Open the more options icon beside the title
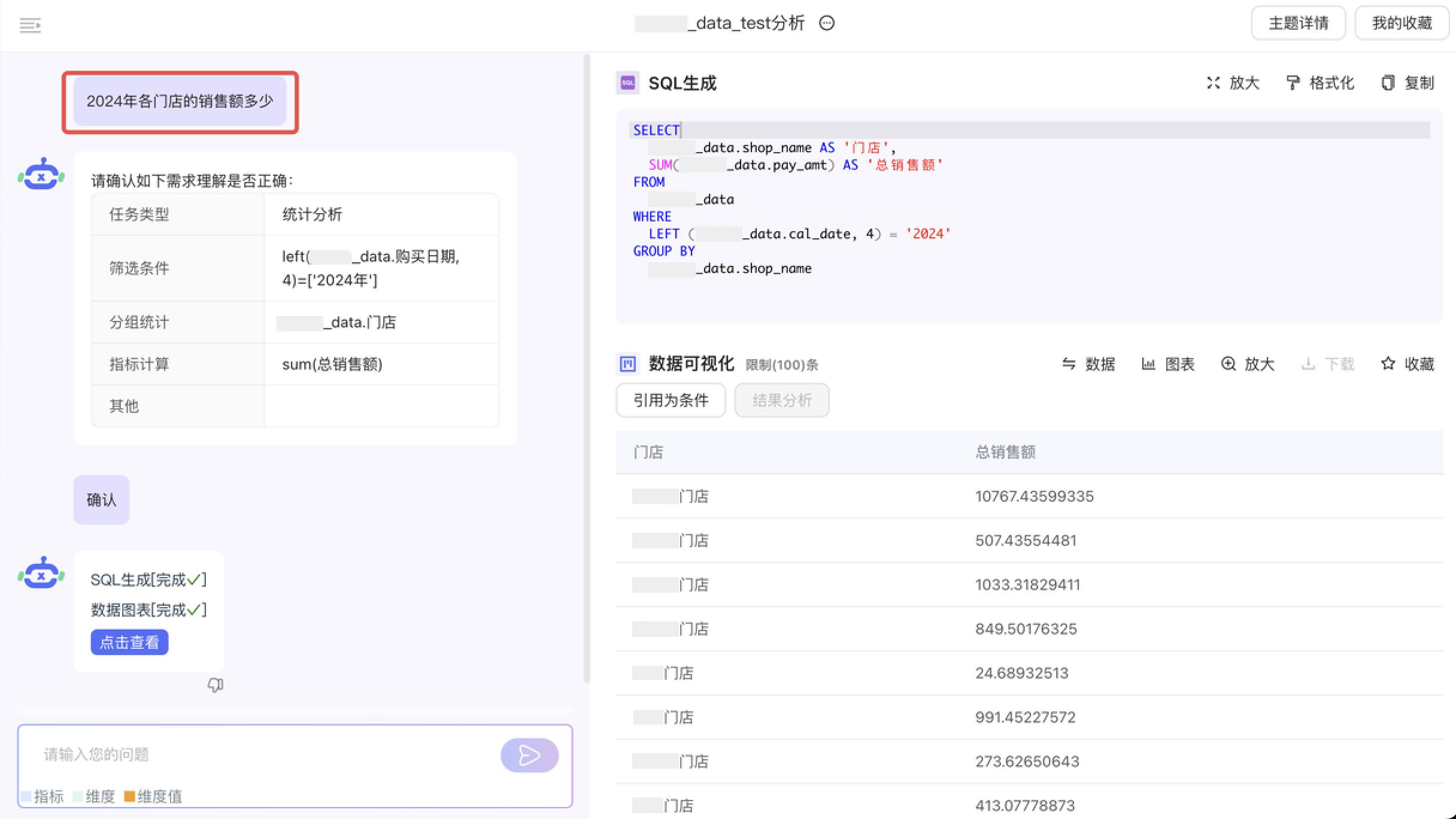Image resolution: width=1456 pixels, height=819 pixels. pyautogui.click(x=827, y=23)
